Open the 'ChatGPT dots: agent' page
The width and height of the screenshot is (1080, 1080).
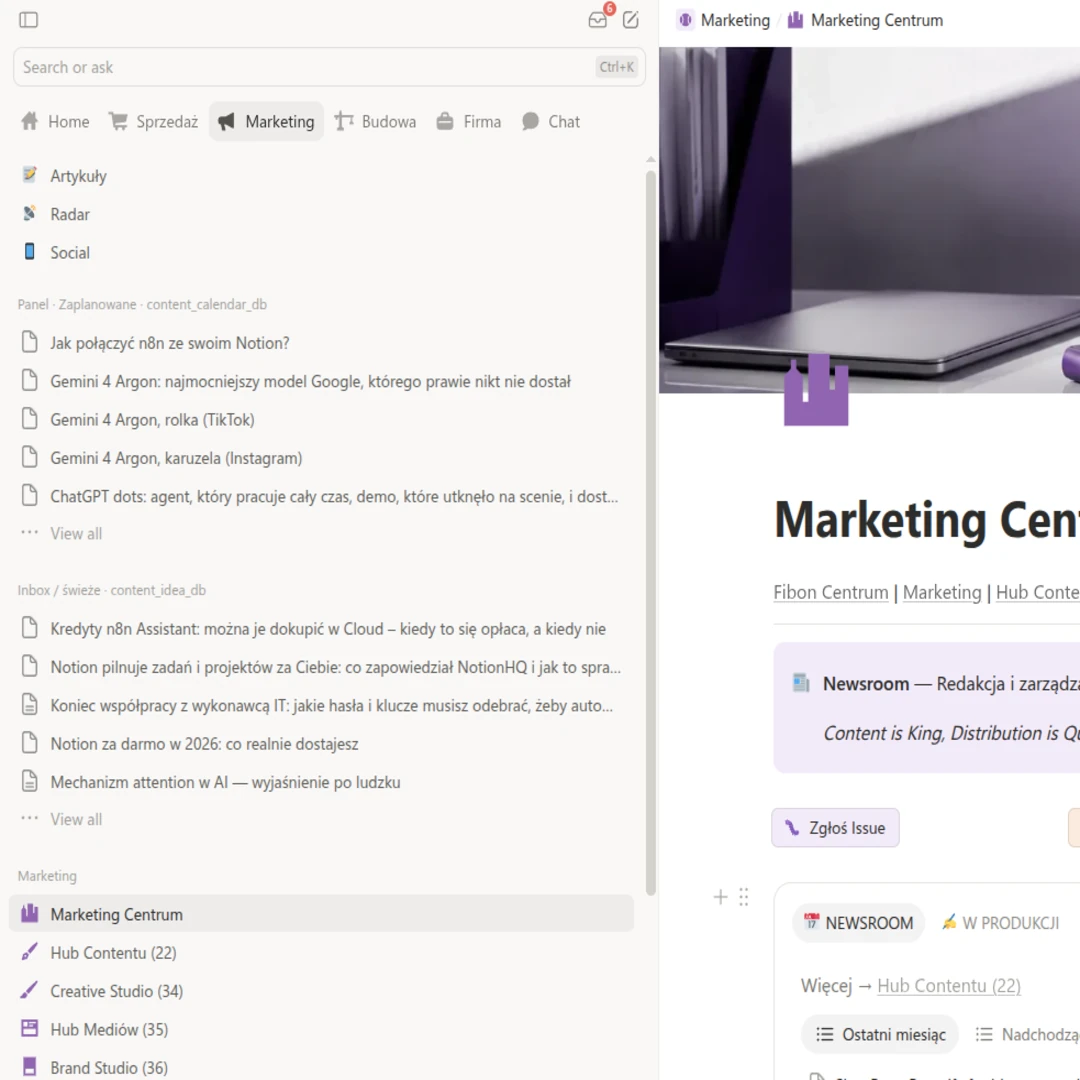click(321, 497)
